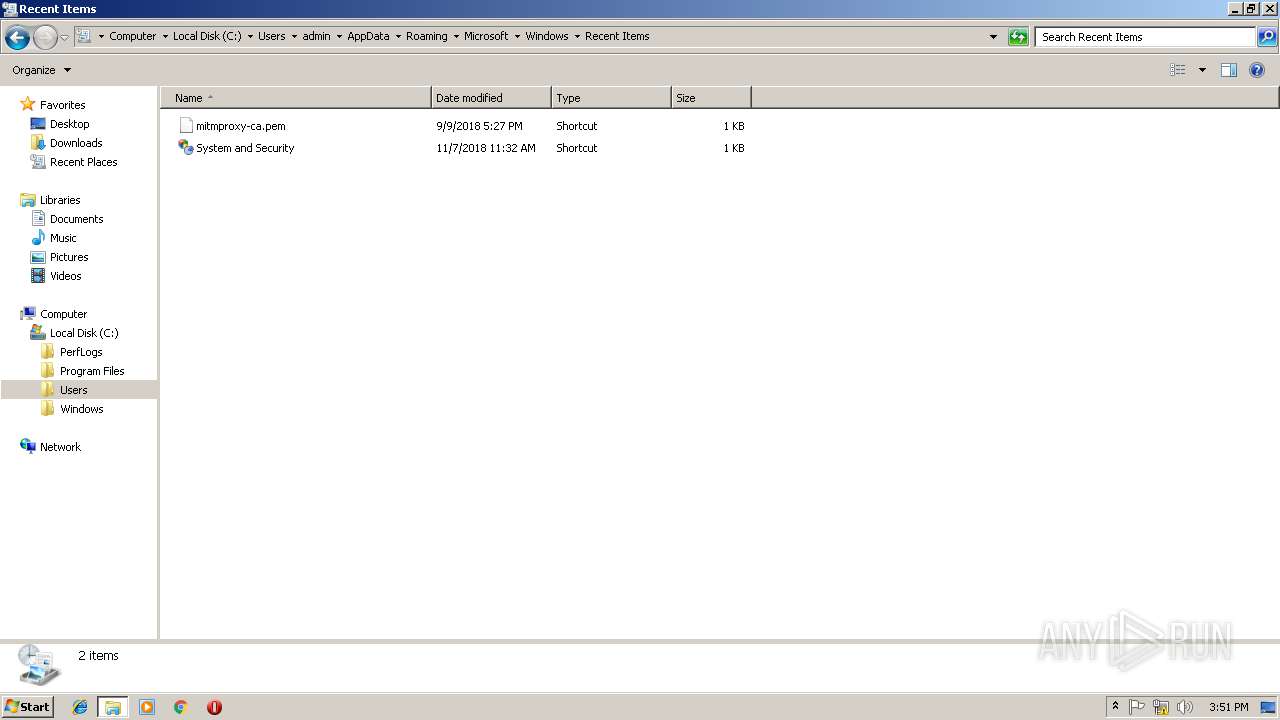Open Help with the question mark icon
This screenshot has width=1280, height=720.
(x=1258, y=70)
